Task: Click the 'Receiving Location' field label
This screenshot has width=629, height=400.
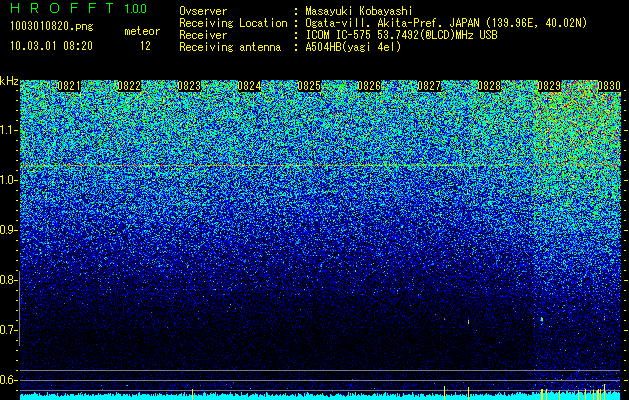Action: click(233, 23)
